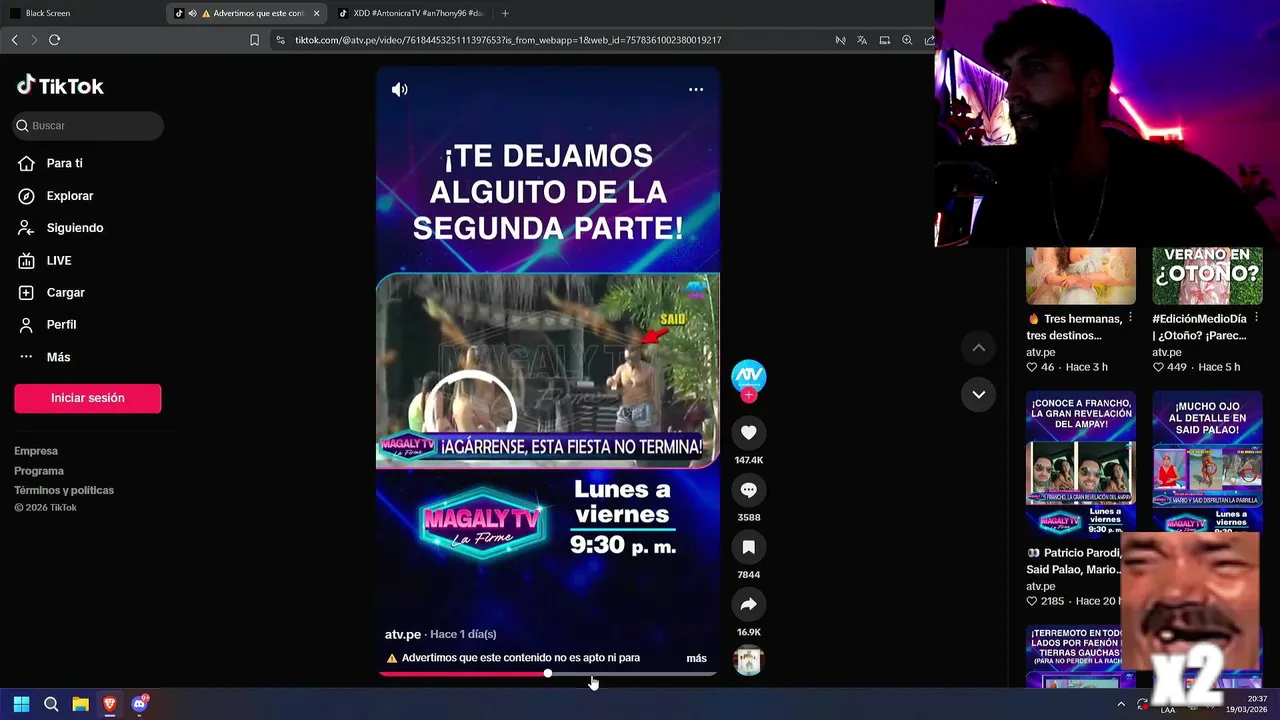The height and width of the screenshot is (720, 1280).
Task: Open the Tres hermanas, tres destinos video
Action: coord(1081,276)
